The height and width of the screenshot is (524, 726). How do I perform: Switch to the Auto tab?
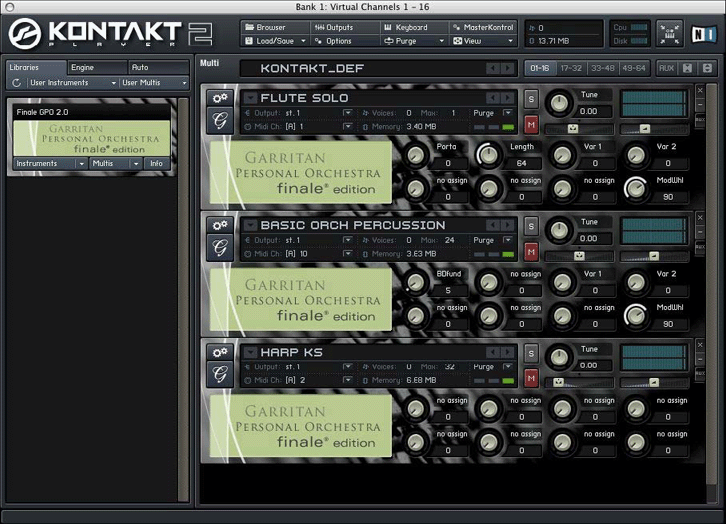pos(159,68)
